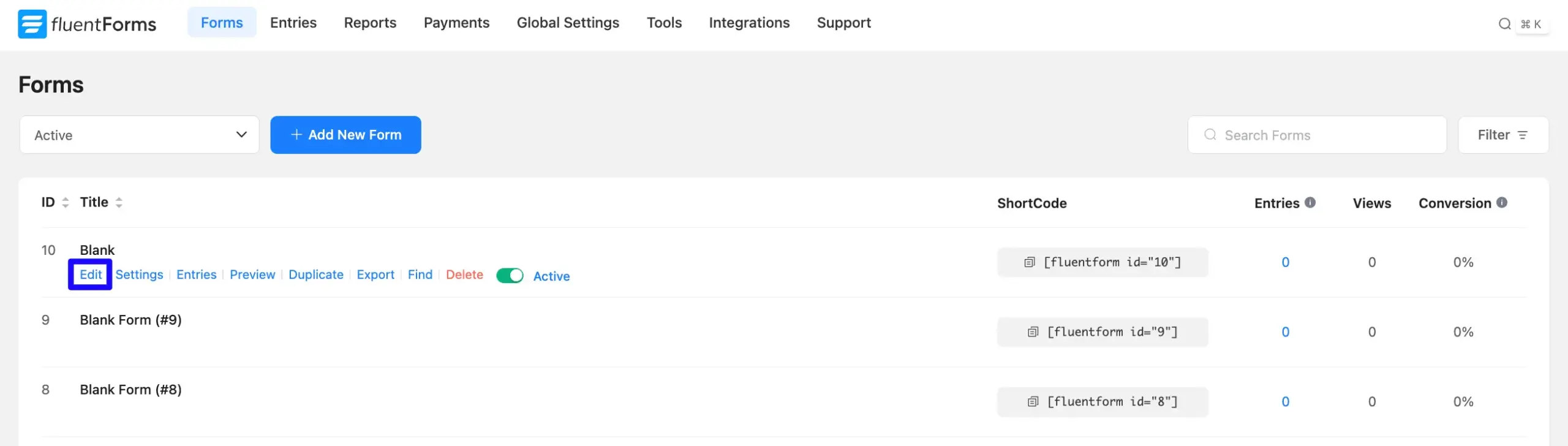Copy shortcode icon for form 10
1568x446 pixels.
1030,262
